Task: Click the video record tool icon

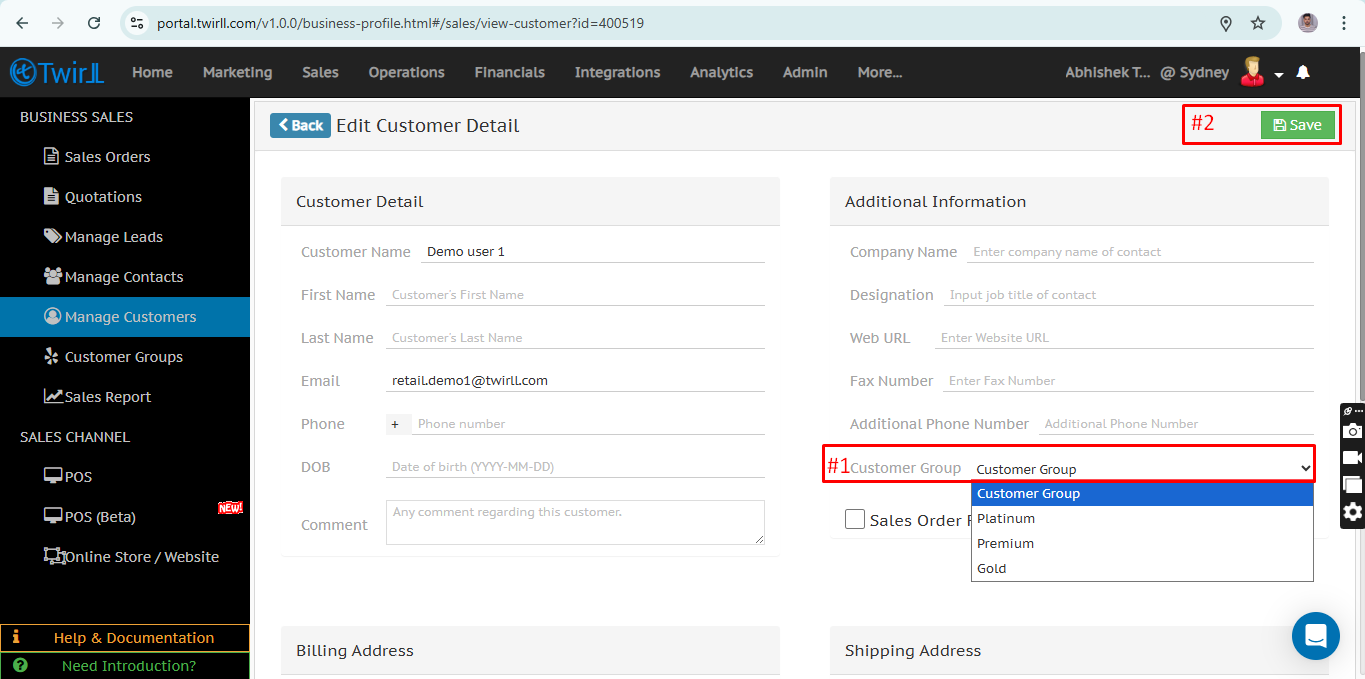Action: (1352, 458)
